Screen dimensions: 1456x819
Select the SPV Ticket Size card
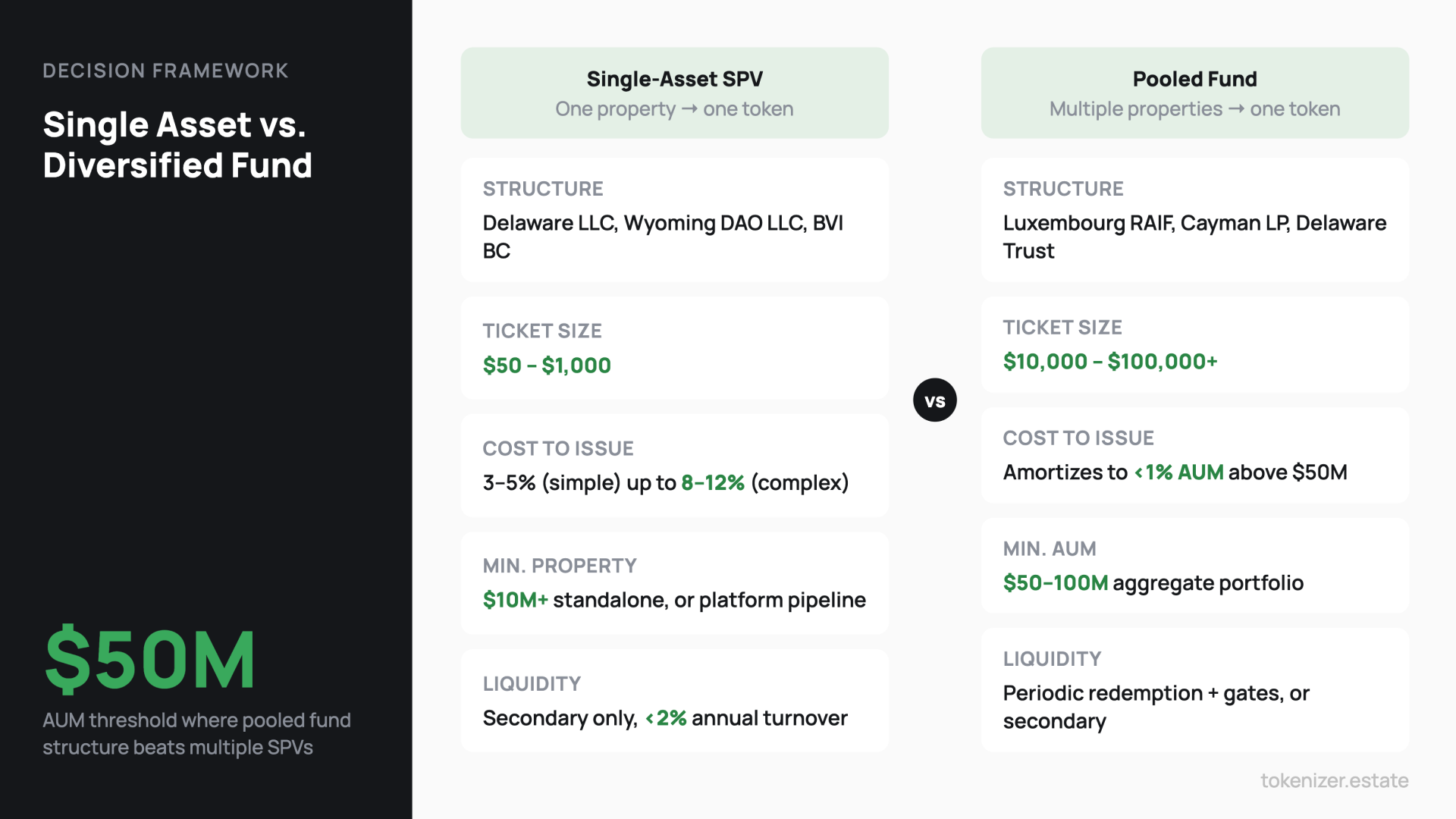[x=674, y=348]
